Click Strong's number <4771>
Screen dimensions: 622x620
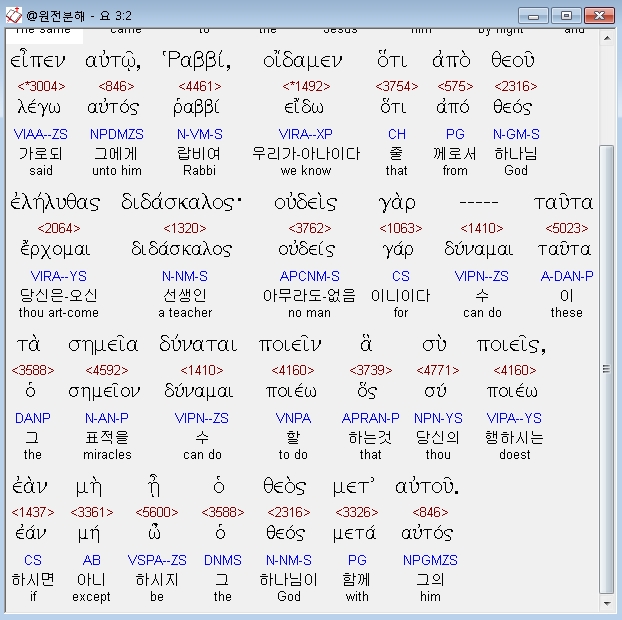(x=438, y=370)
